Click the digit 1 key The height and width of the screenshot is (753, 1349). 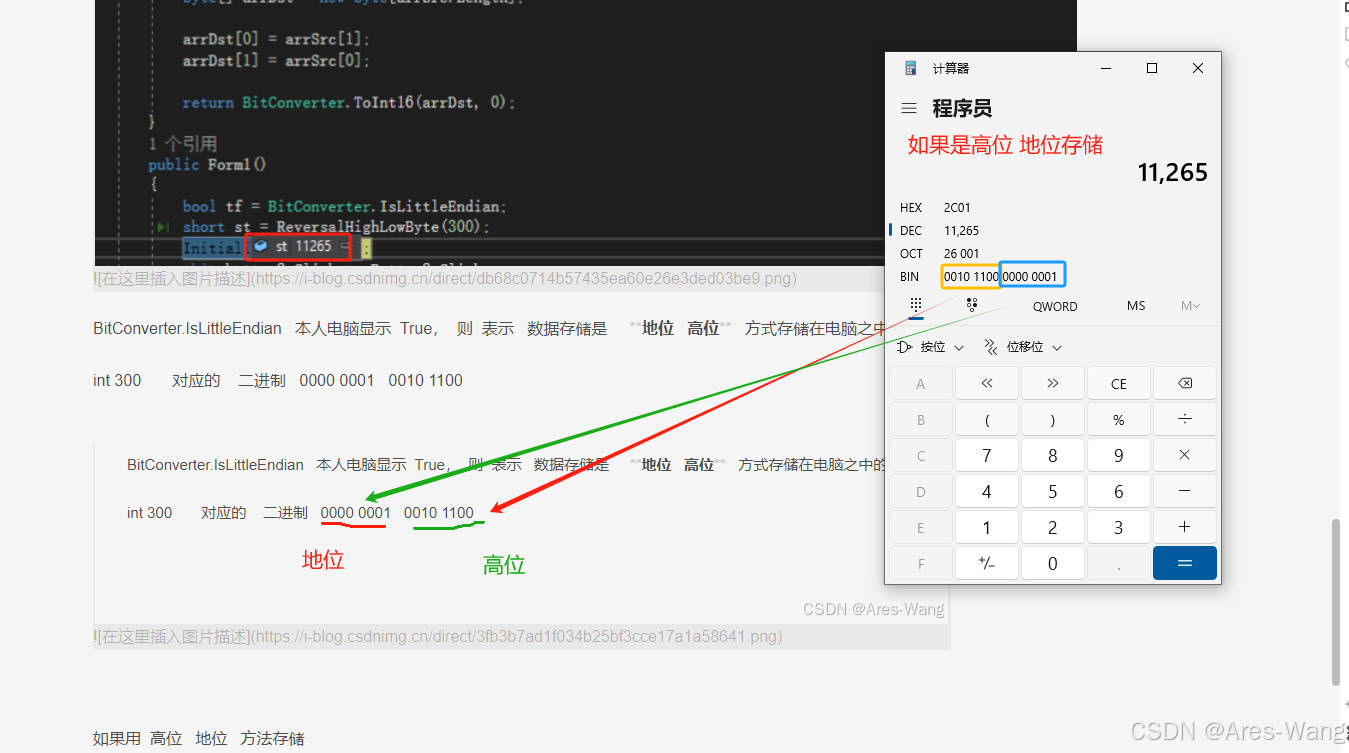[x=987, y=528]
